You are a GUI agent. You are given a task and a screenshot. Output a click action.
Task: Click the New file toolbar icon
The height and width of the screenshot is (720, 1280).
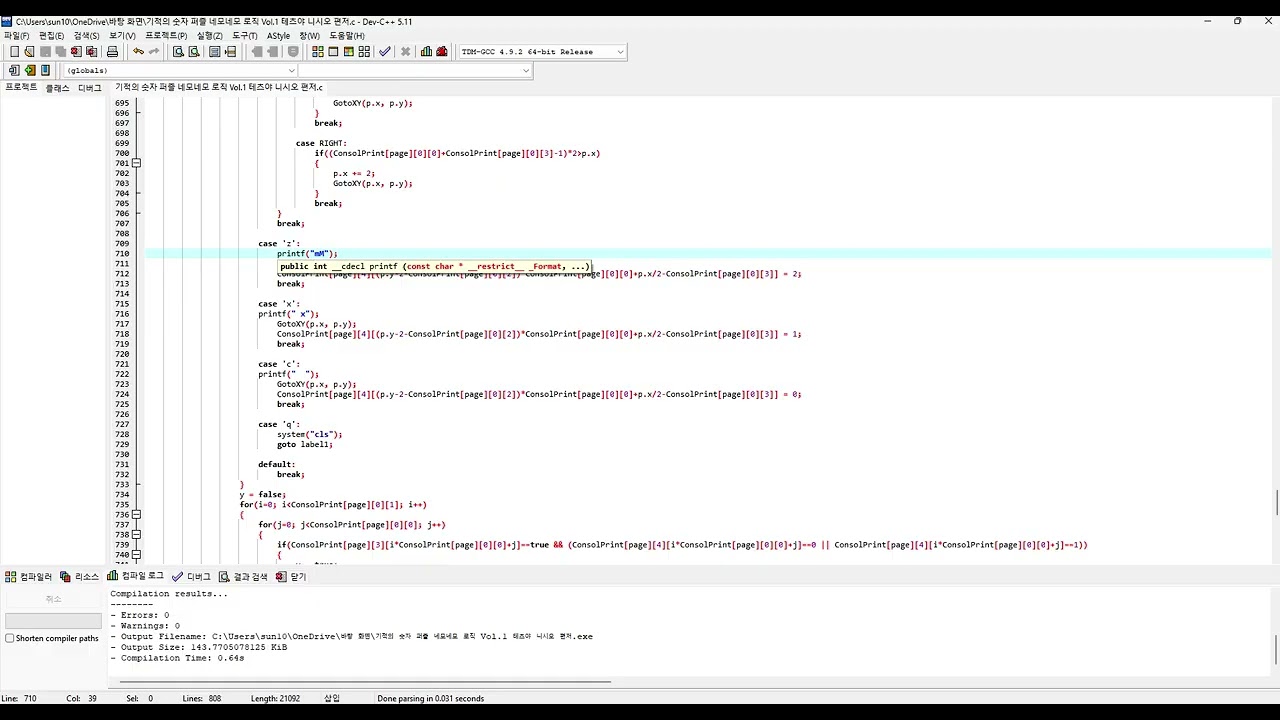pyautogui.click(x=14, y=52)
